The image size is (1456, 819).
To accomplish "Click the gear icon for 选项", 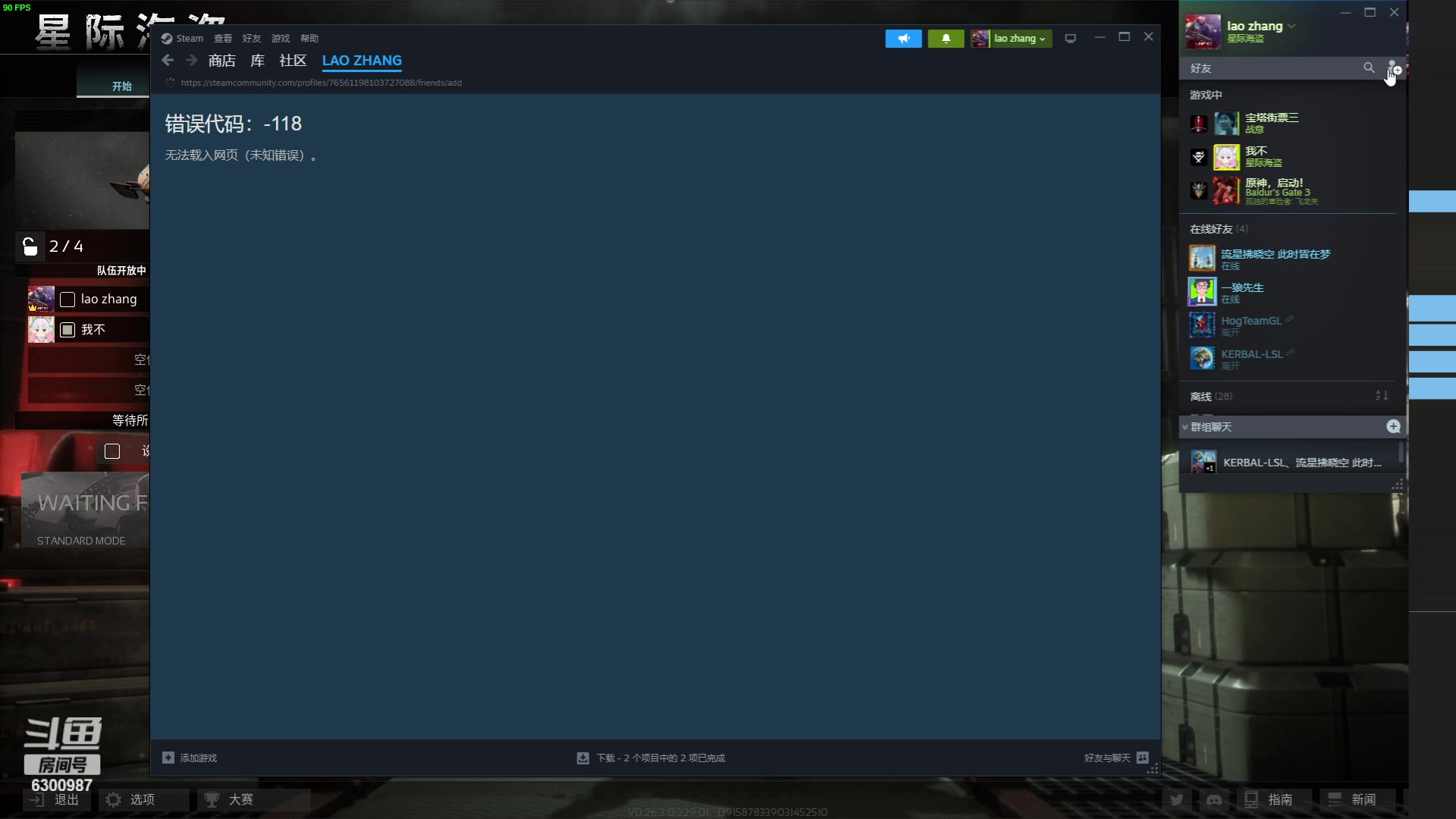I will (113, 799).
